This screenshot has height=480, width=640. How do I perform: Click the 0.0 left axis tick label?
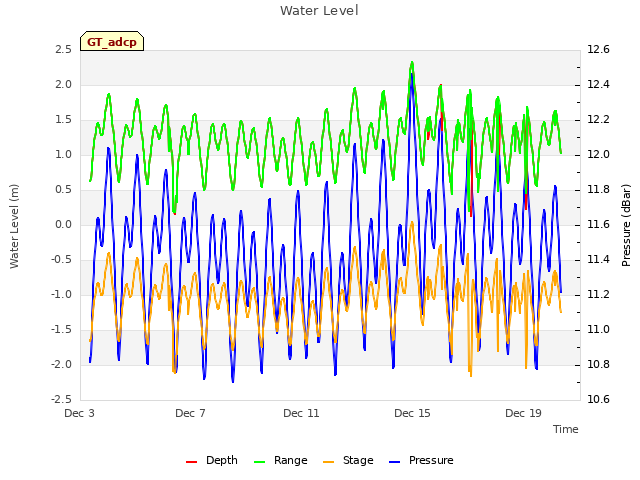tap(64, 225)
